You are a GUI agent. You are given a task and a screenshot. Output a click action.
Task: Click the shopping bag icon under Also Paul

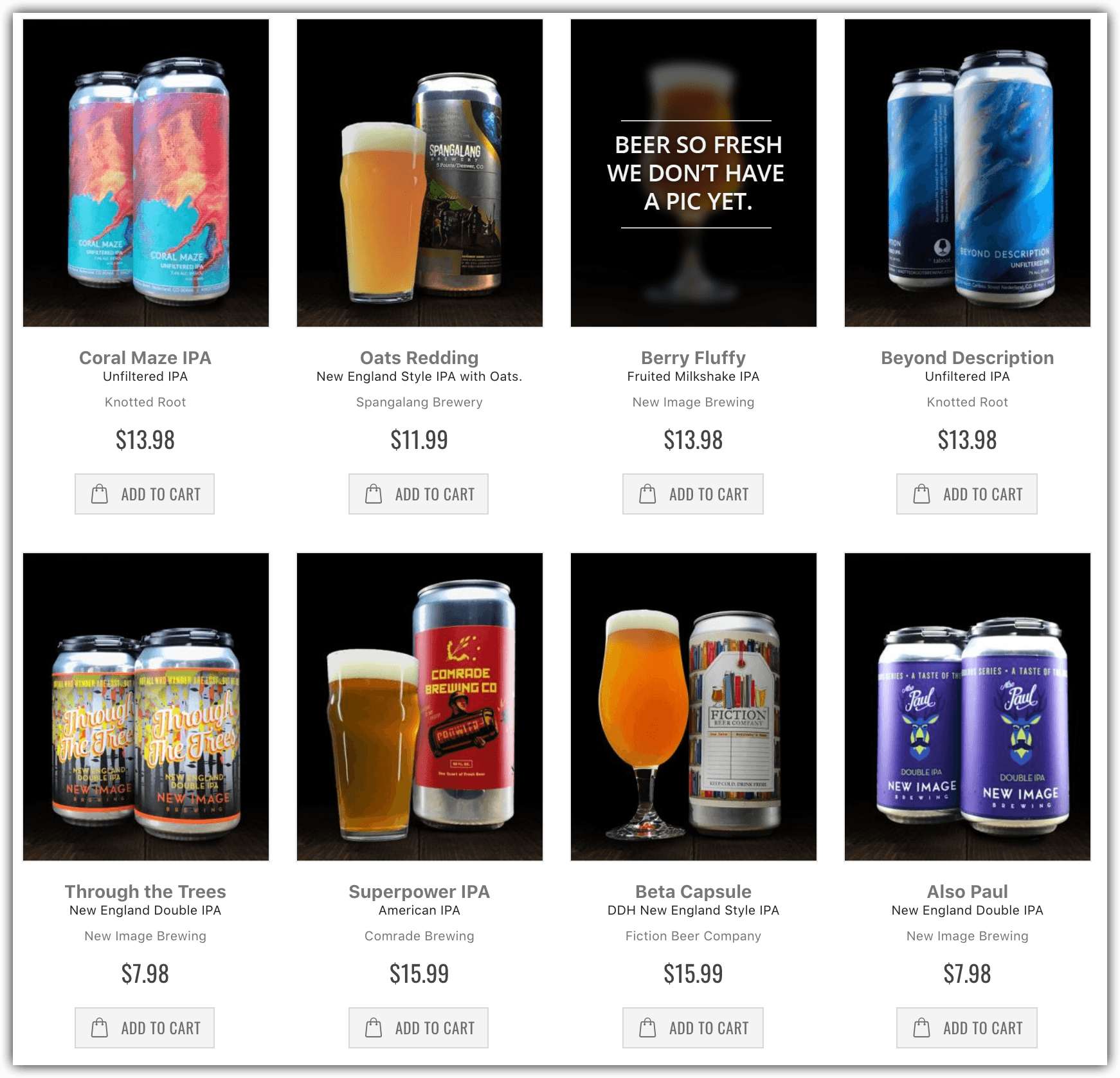[x=921, y=1028]
